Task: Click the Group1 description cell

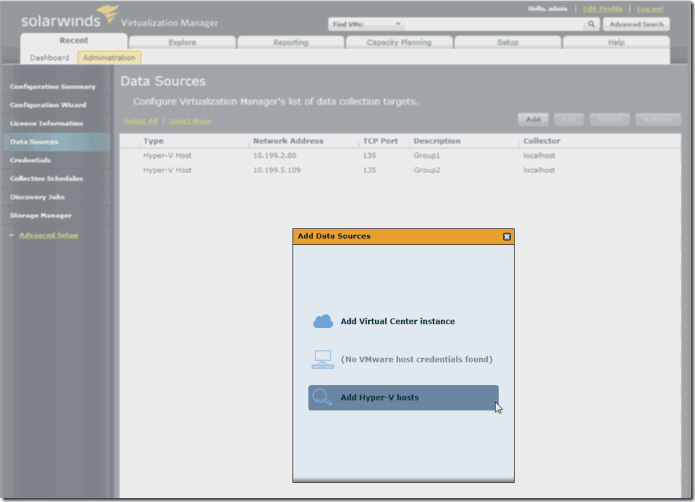Action: (427, 156)
